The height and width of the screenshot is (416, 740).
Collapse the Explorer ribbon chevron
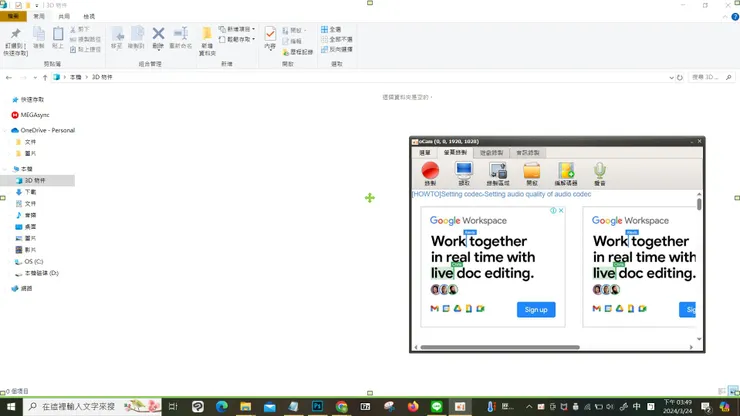tap(725, 17)
